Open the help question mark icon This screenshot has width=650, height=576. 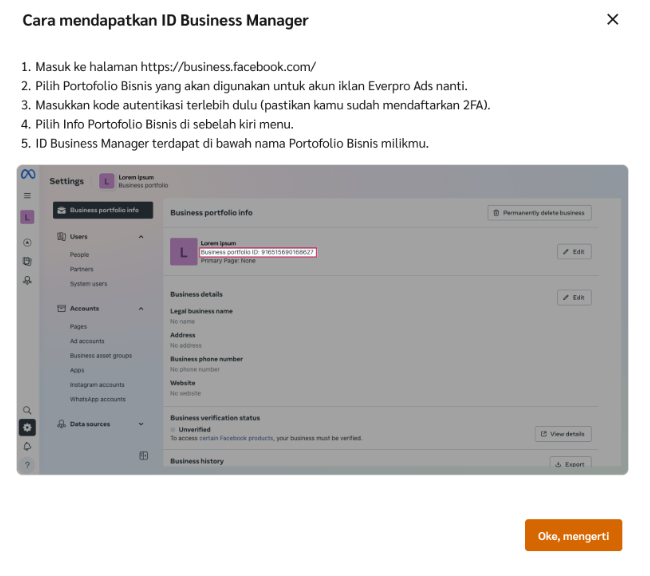tap(28, 464)
